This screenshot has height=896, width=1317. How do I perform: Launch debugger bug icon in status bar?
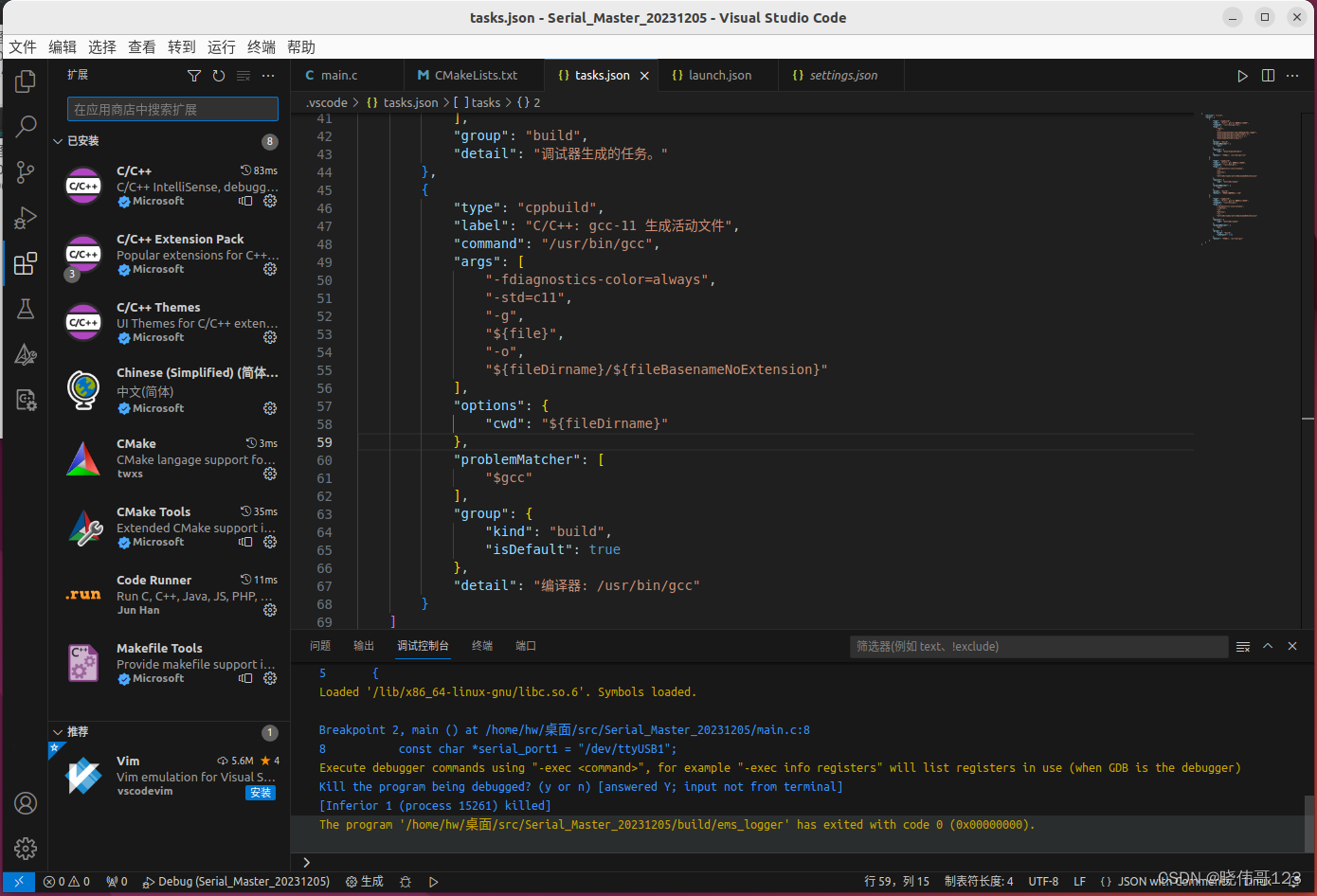406,882
